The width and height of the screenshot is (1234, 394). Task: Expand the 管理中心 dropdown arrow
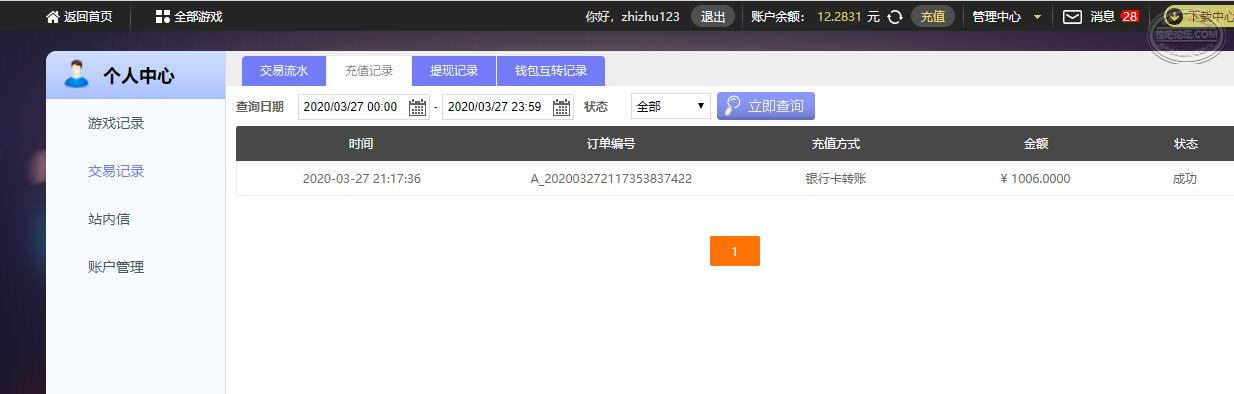[x=1037, y=17]
